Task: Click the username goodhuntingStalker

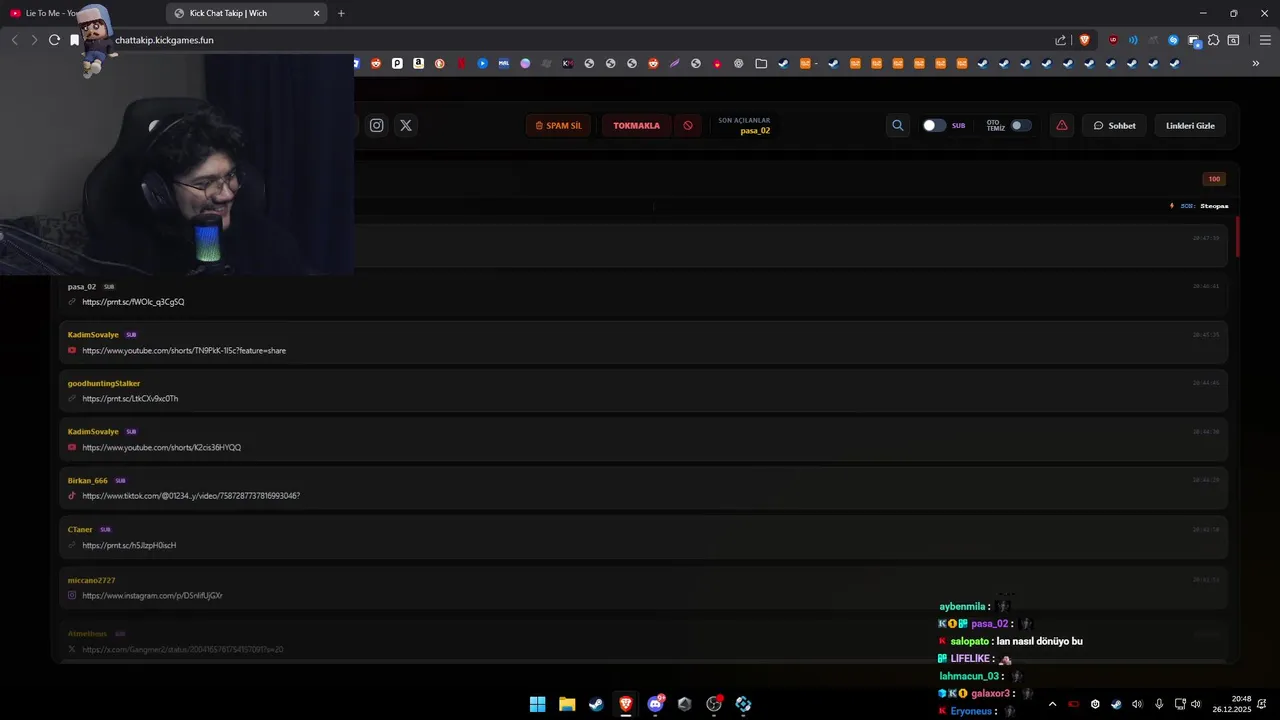Action: [x=104, y=384]
